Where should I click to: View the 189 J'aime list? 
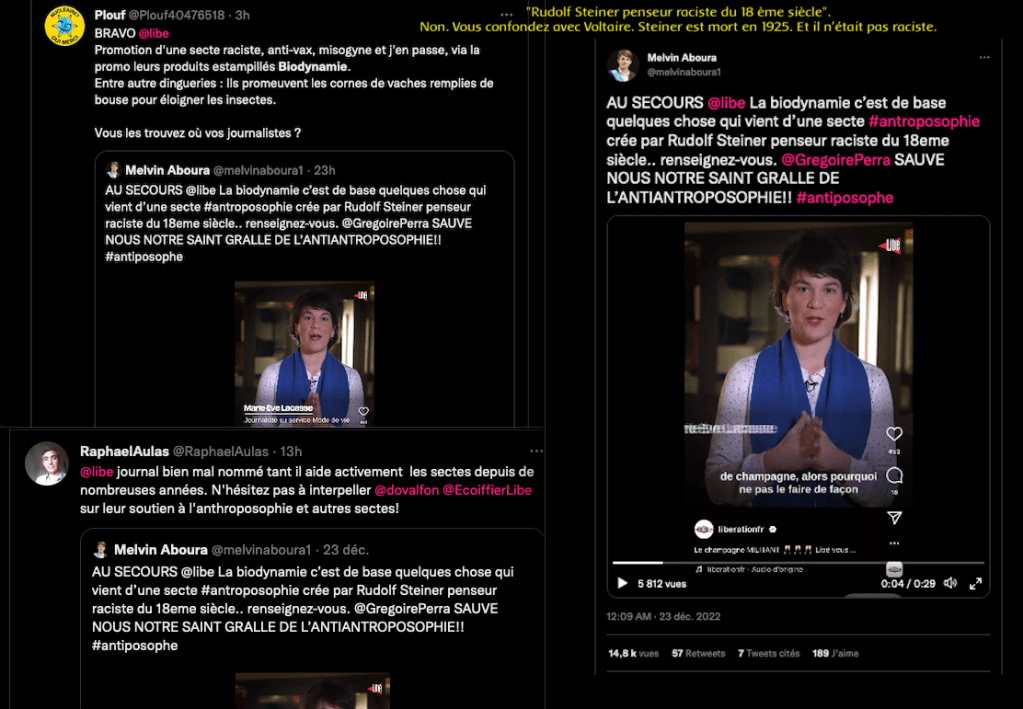click(835, 653)
